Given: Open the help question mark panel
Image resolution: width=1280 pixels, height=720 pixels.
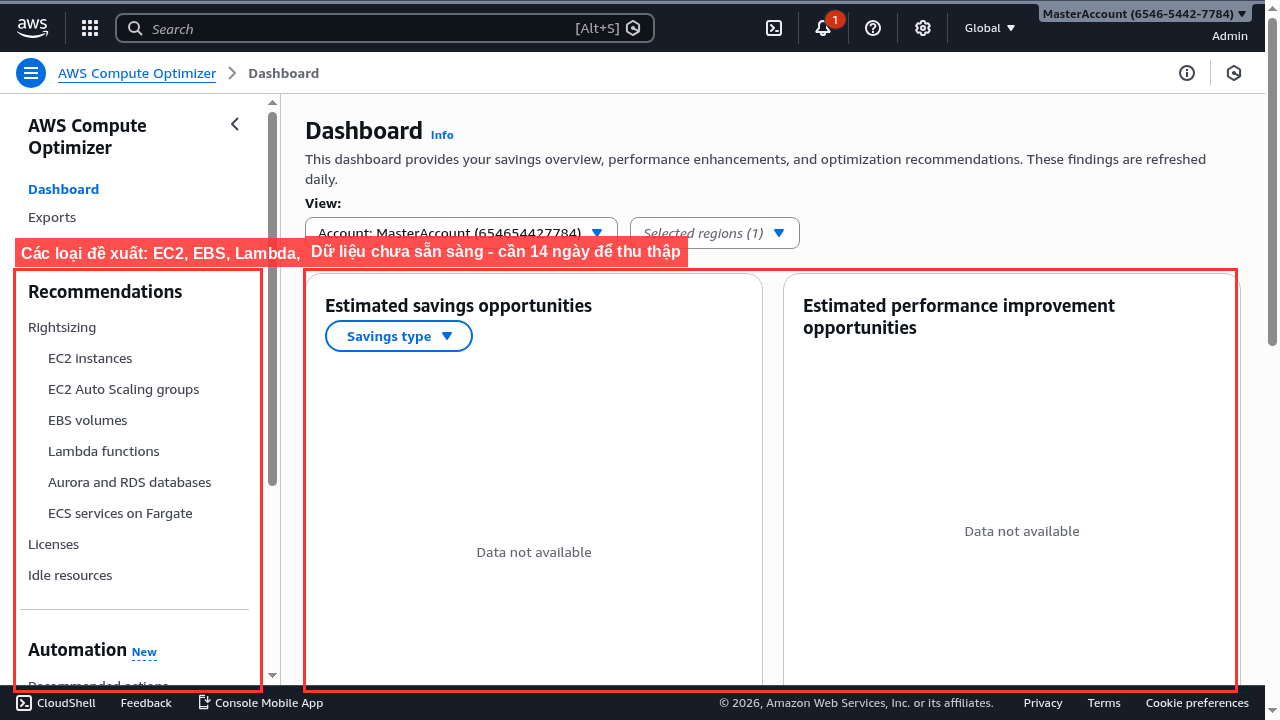Looking at the screenshot, I should click(872, 27).
